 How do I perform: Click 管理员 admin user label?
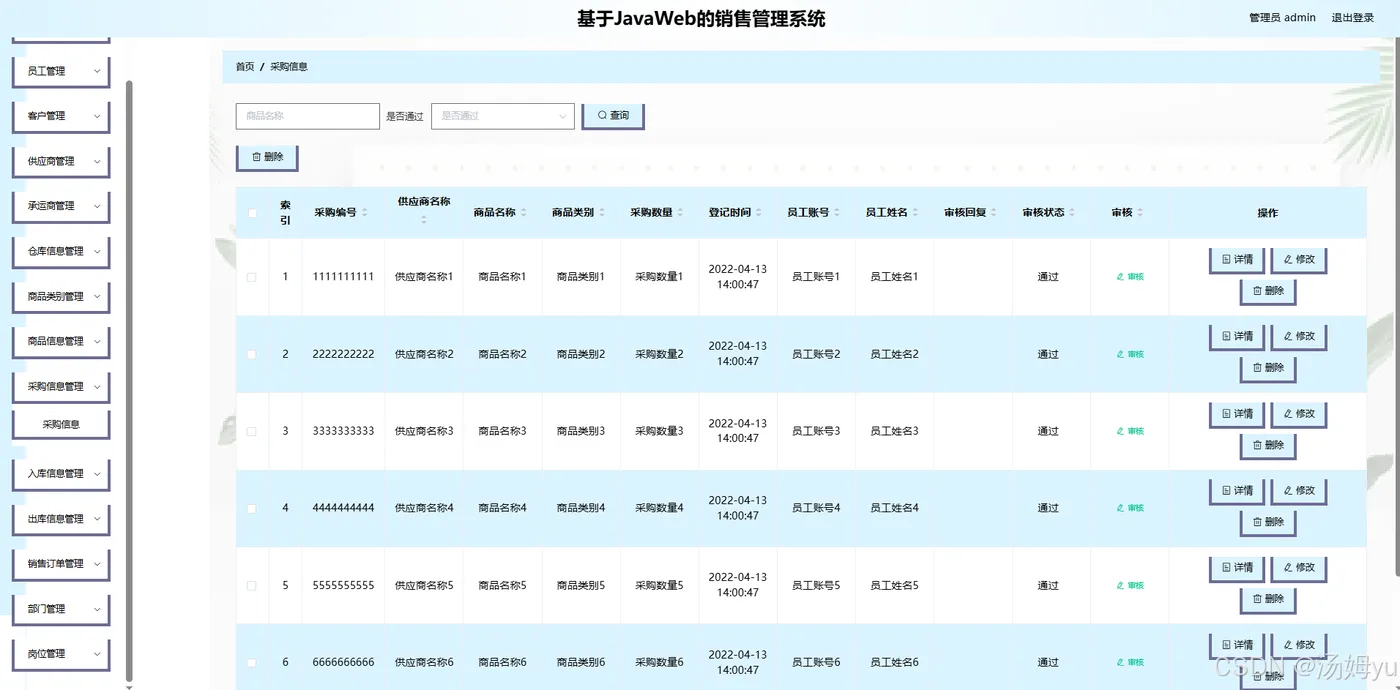point(1282,18)
